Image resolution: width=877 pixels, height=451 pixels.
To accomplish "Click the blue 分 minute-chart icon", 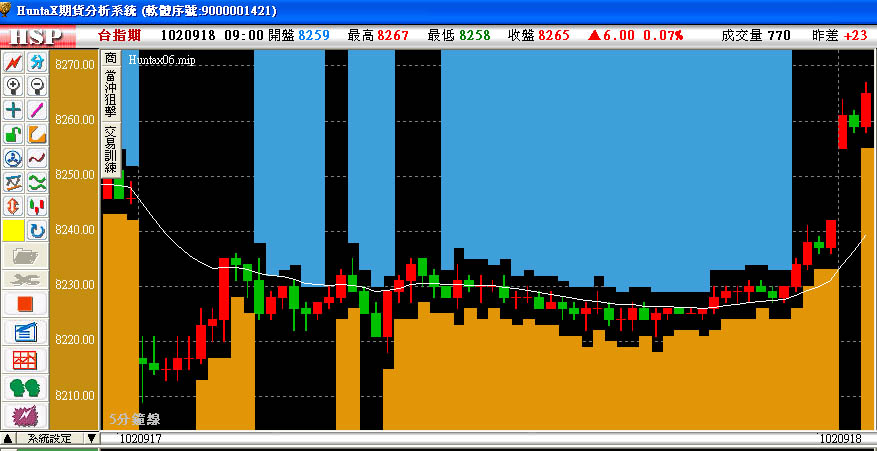I will point(37,63).
